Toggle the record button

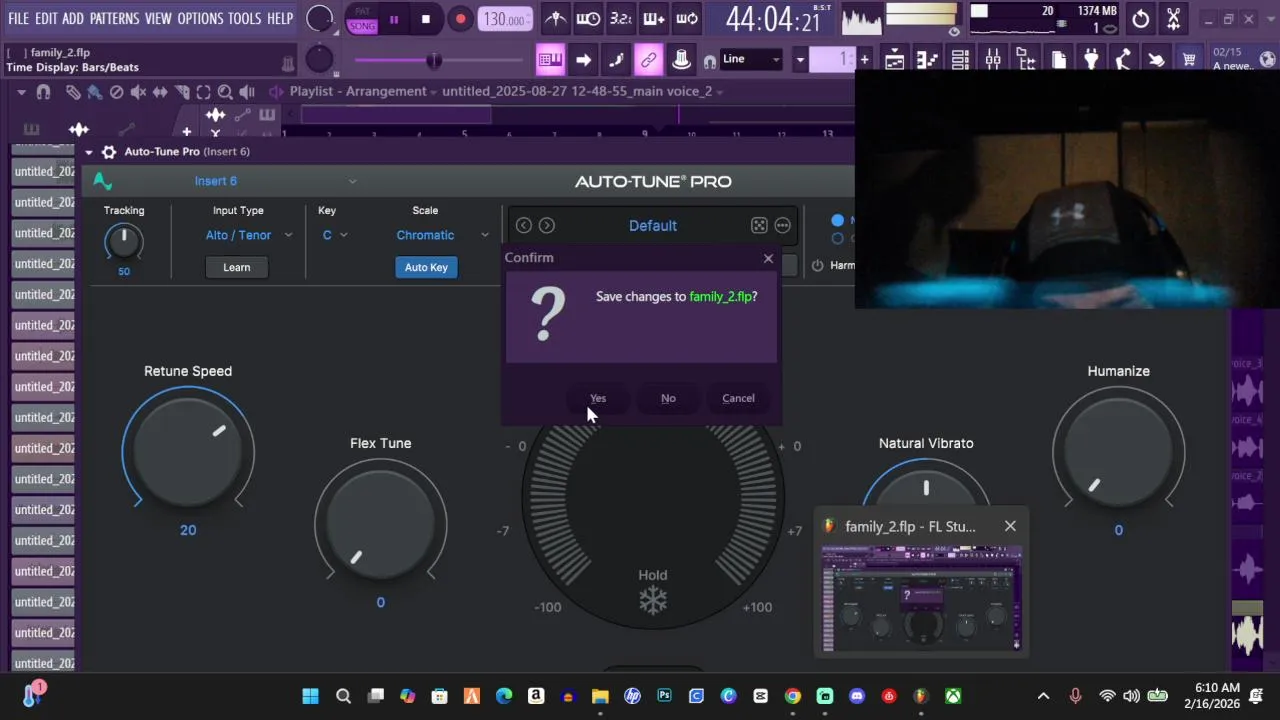(460, 19)
